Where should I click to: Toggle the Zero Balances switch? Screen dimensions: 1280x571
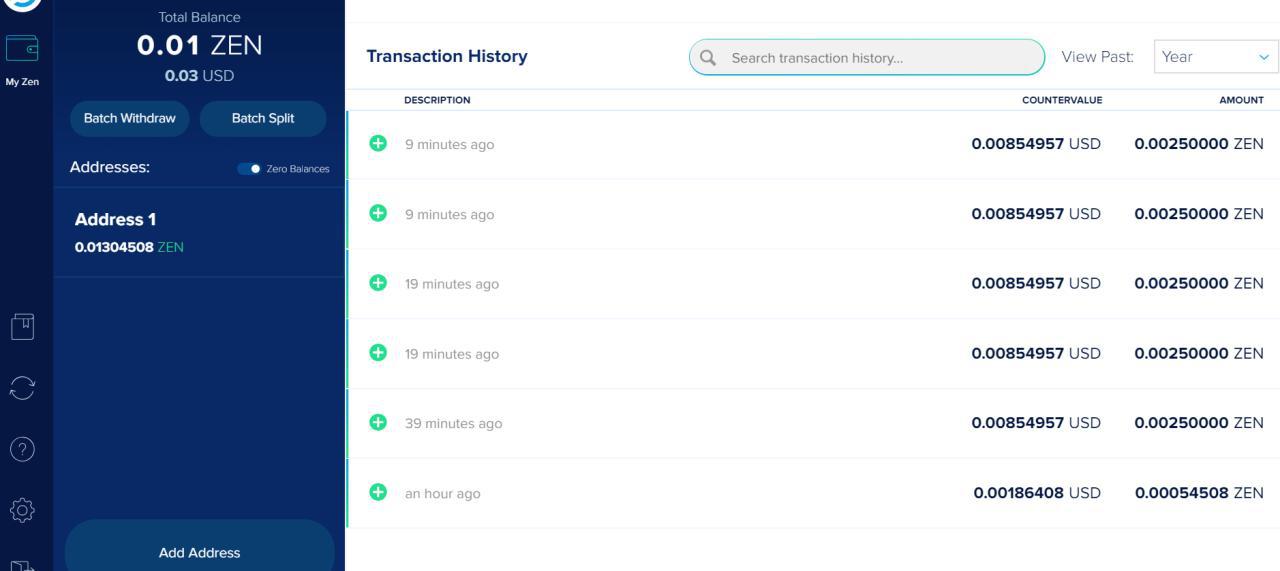point(249,168)
